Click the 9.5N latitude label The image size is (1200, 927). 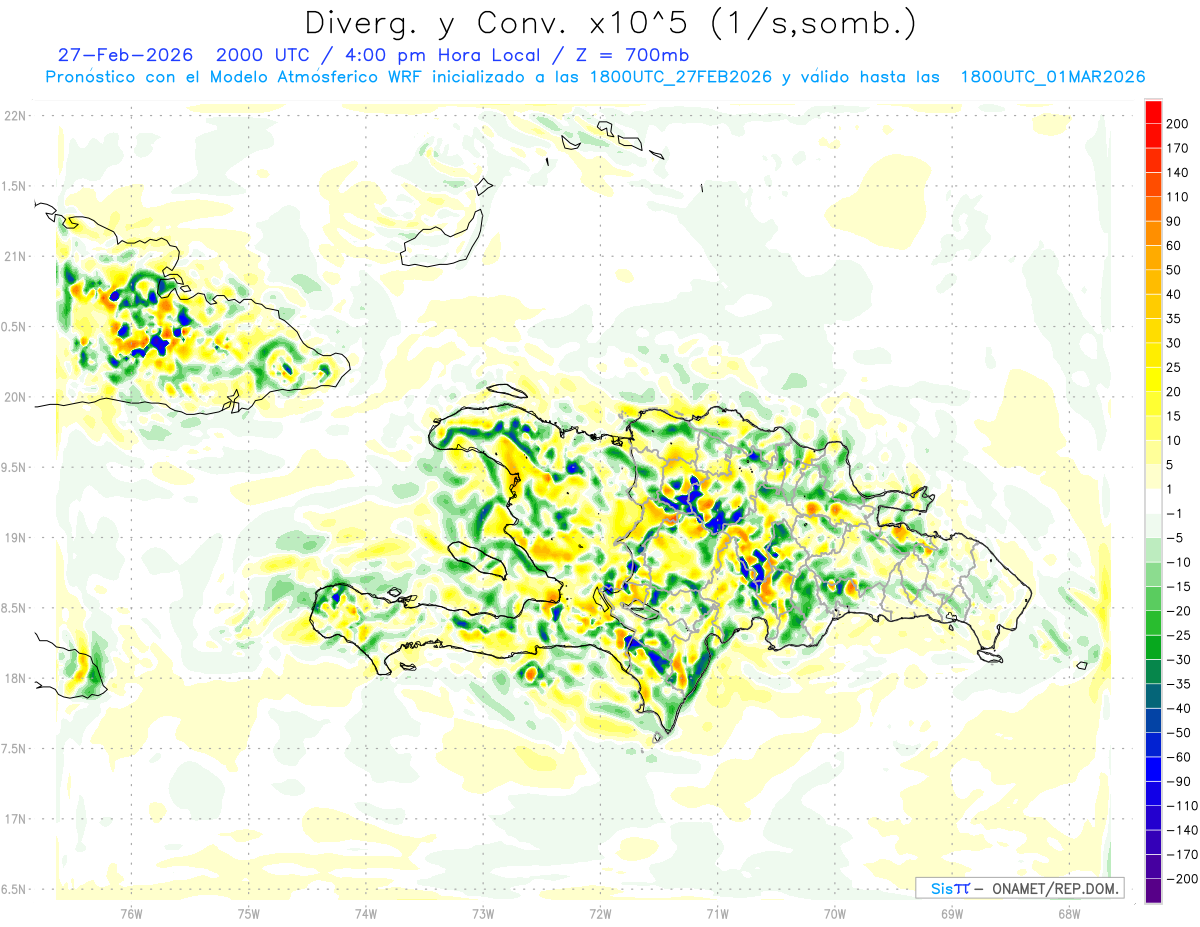pos(15,468)
